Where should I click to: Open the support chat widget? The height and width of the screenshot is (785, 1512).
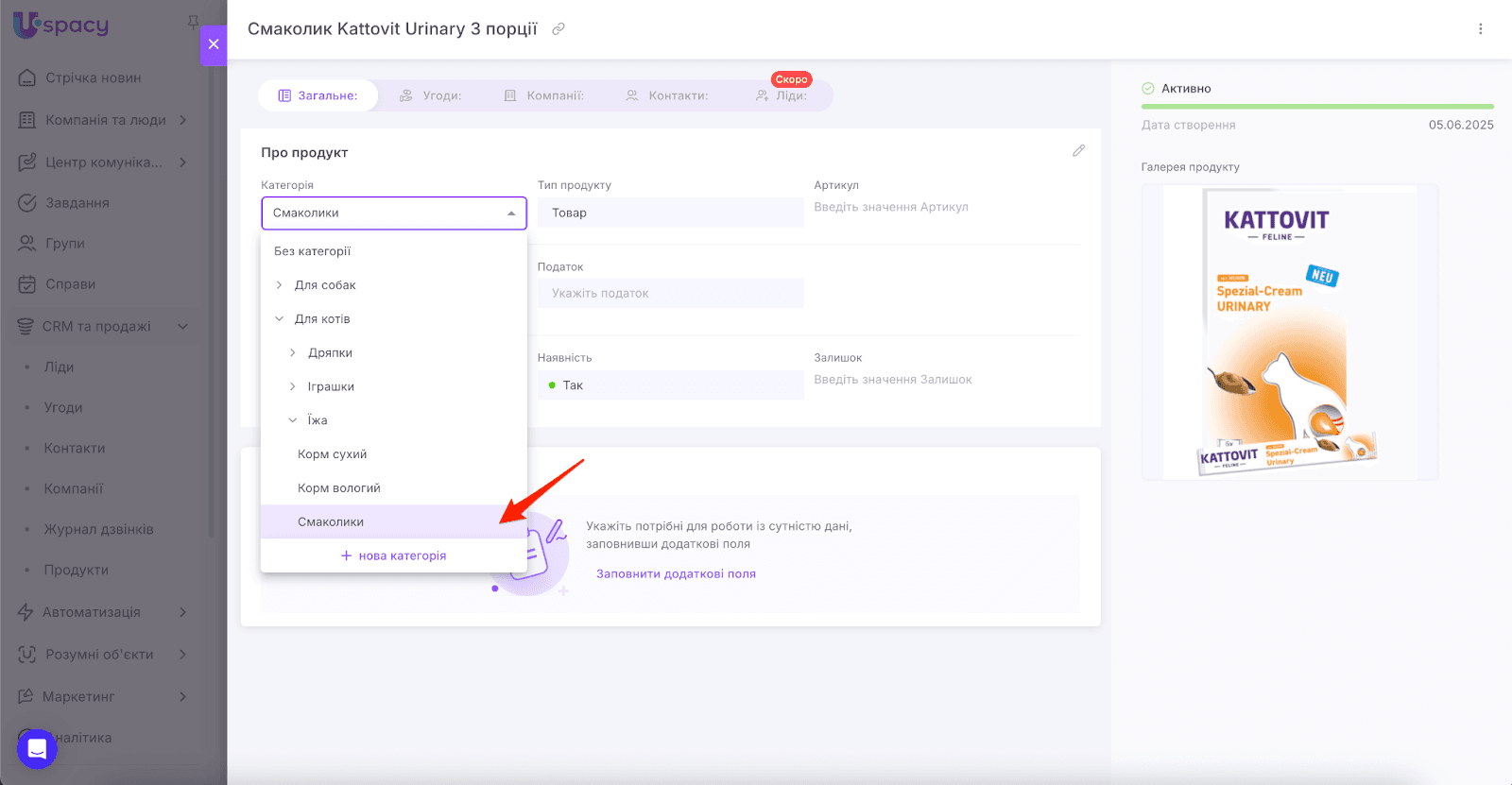[37, 749]
